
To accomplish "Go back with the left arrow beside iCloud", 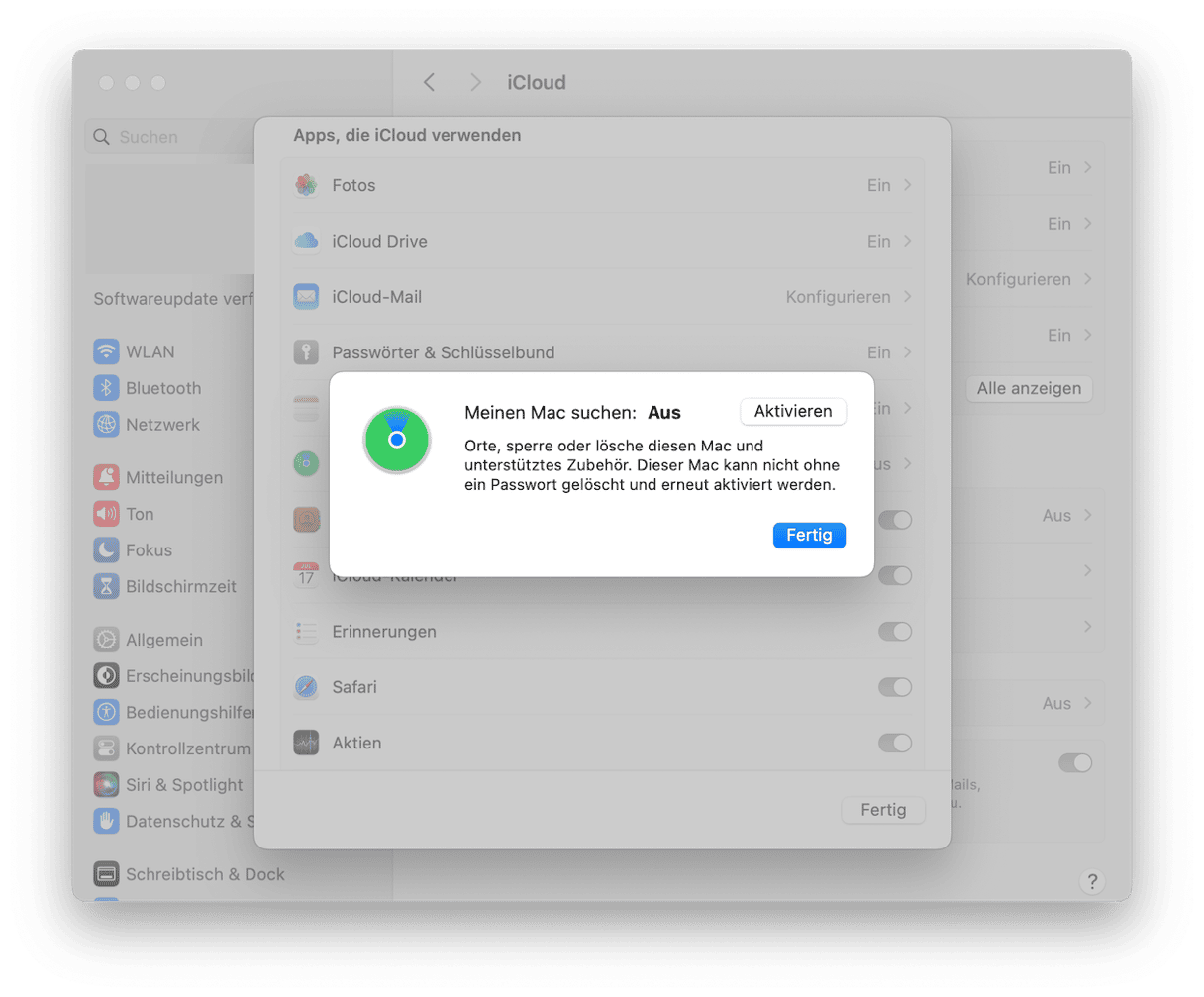I will (430, 82).
